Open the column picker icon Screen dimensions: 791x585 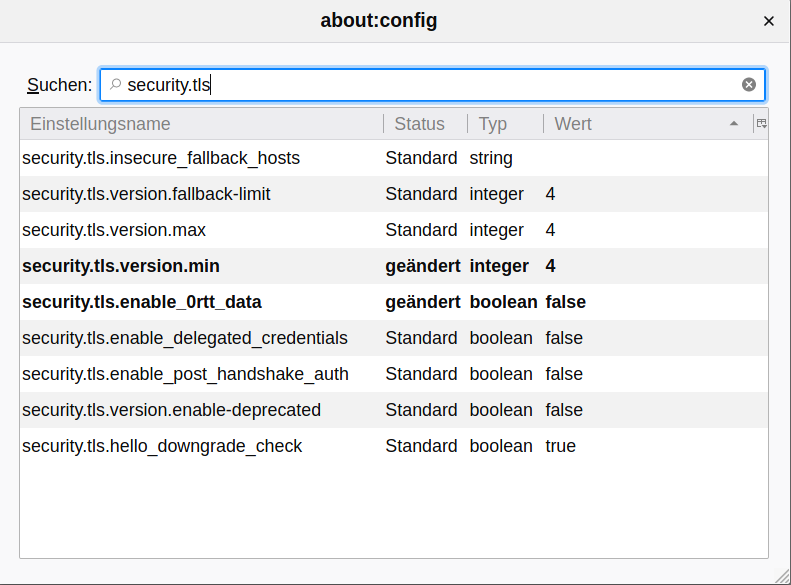(x=761, y=124)
